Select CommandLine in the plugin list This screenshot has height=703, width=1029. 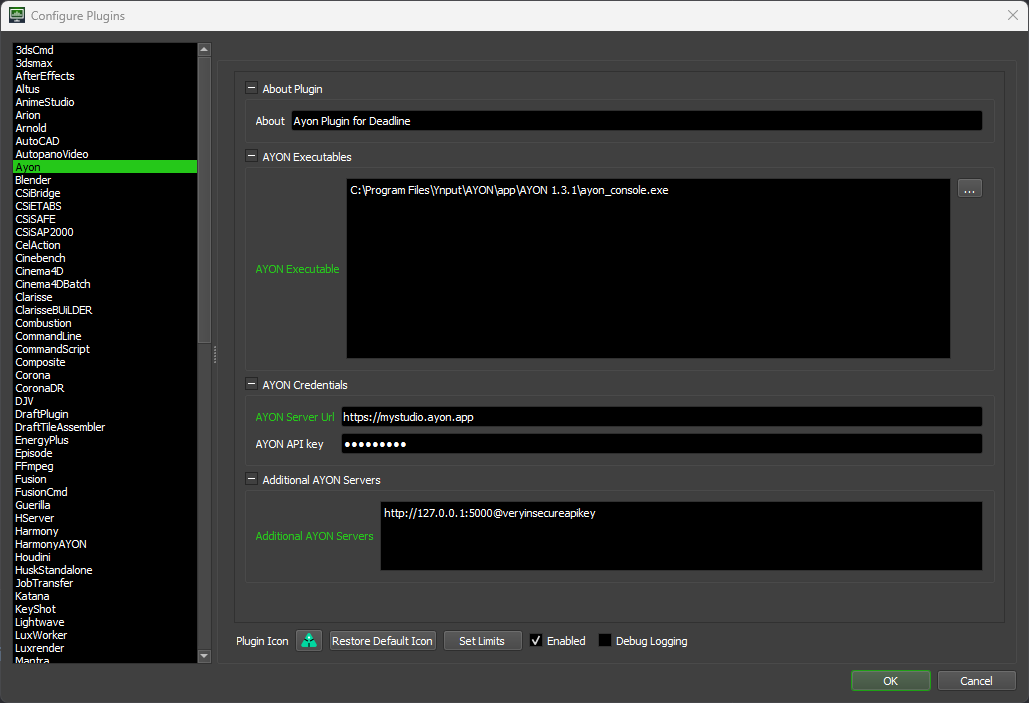pyautogui.click(x=105, y=336)
